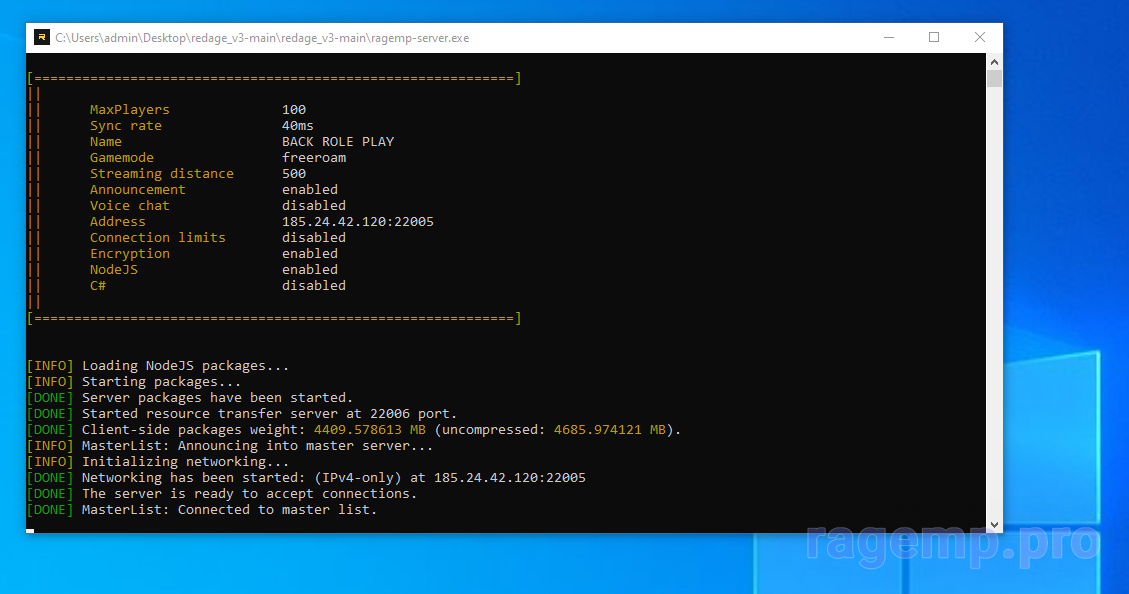Click the streaming distance value 500
The height and width of the screenshot is (594, 1129).
point(294,174)
